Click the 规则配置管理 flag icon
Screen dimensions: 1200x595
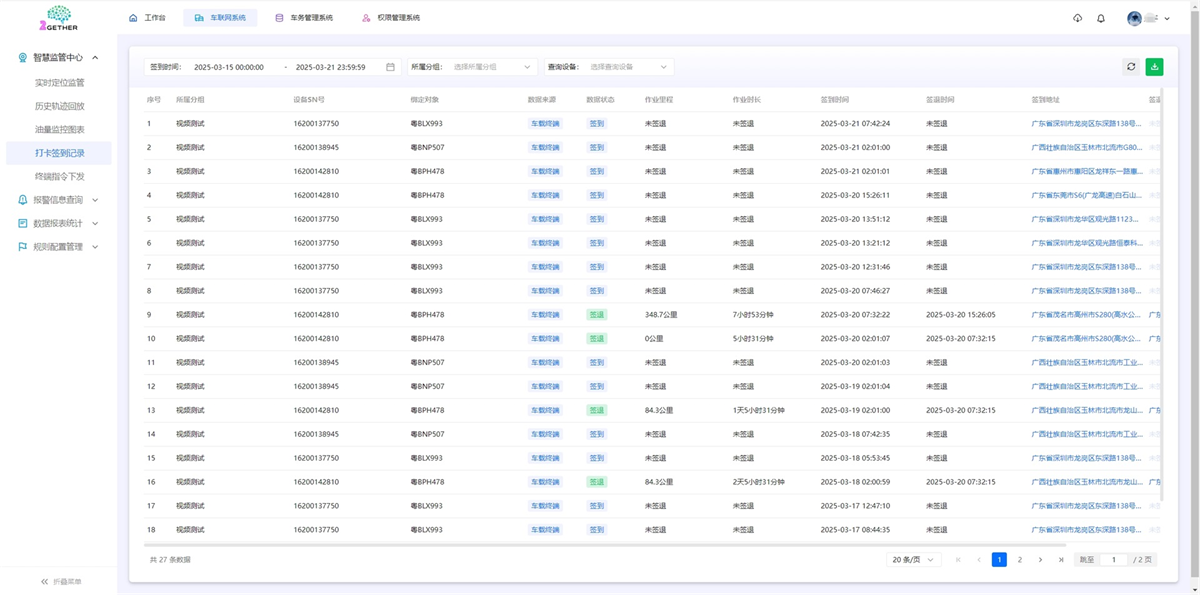23,247
